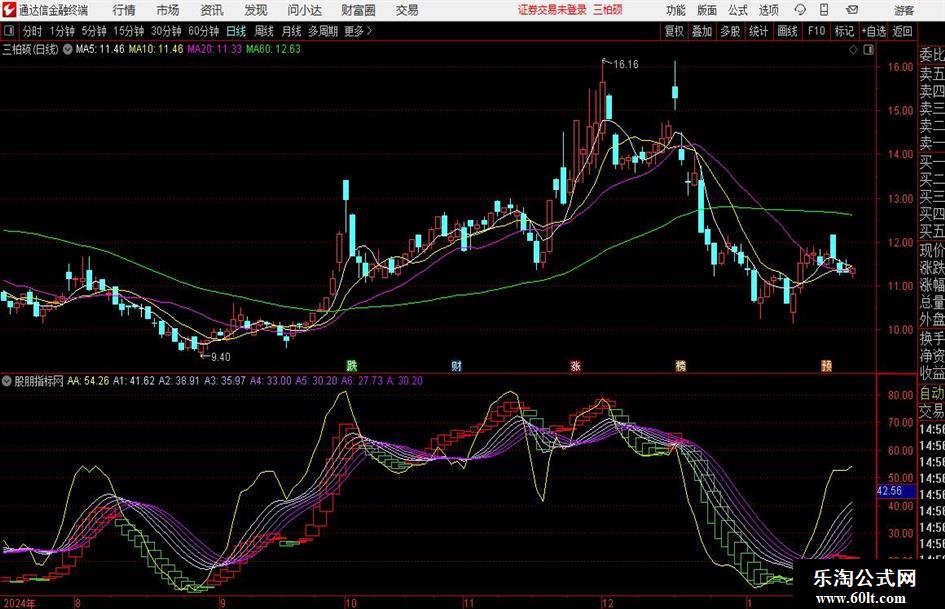Screen dimensions: 945x609
Task: Click the MA60: 12.63 indicator value
Action: pos(273,49)
